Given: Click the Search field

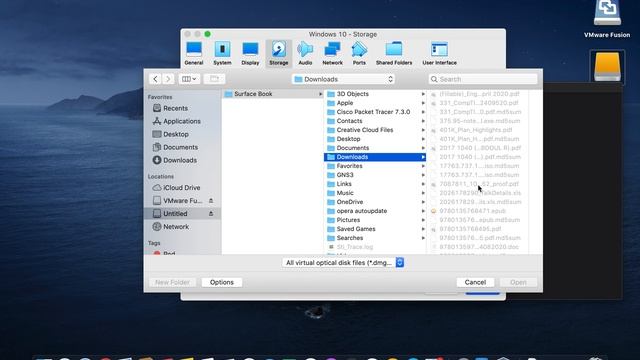Looking at the screenshot, I should click(x=483, y=79).
